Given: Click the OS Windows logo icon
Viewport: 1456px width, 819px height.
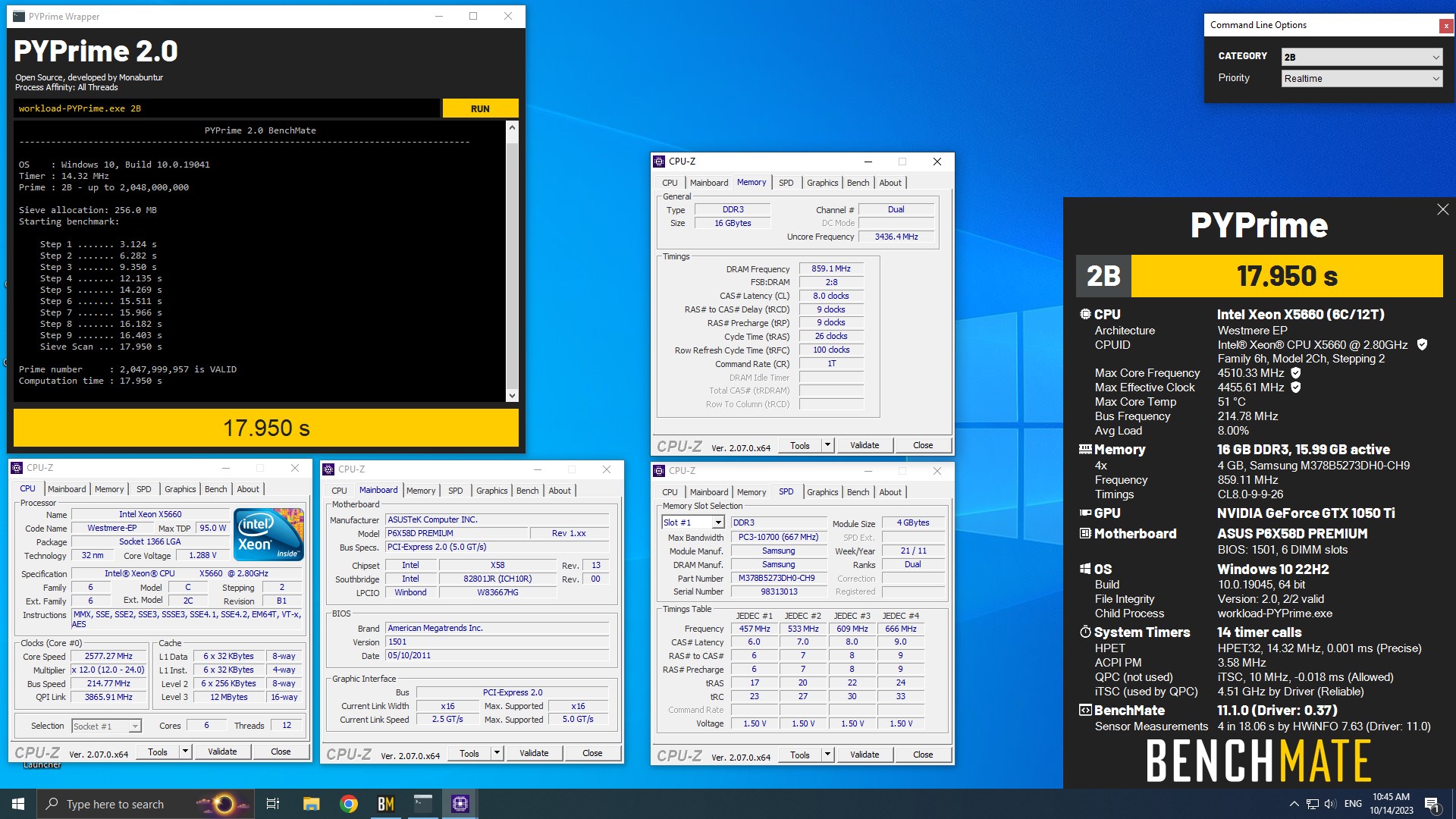Looking at the screenshot, I should 1085,569.
